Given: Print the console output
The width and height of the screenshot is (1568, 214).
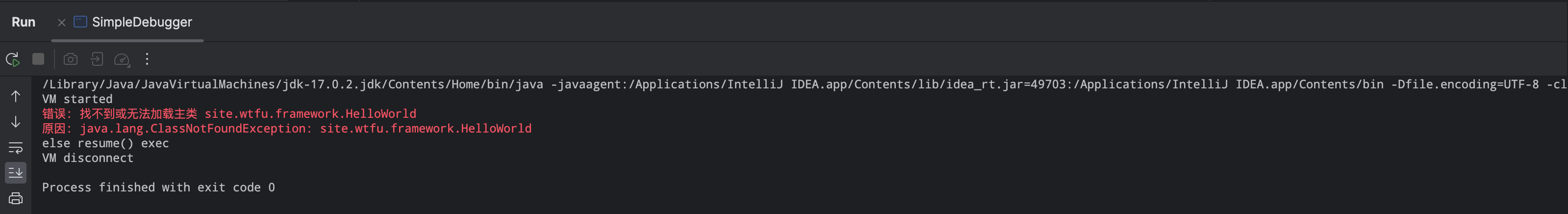Looking at the screenshot, I should [x=16, y=199].
